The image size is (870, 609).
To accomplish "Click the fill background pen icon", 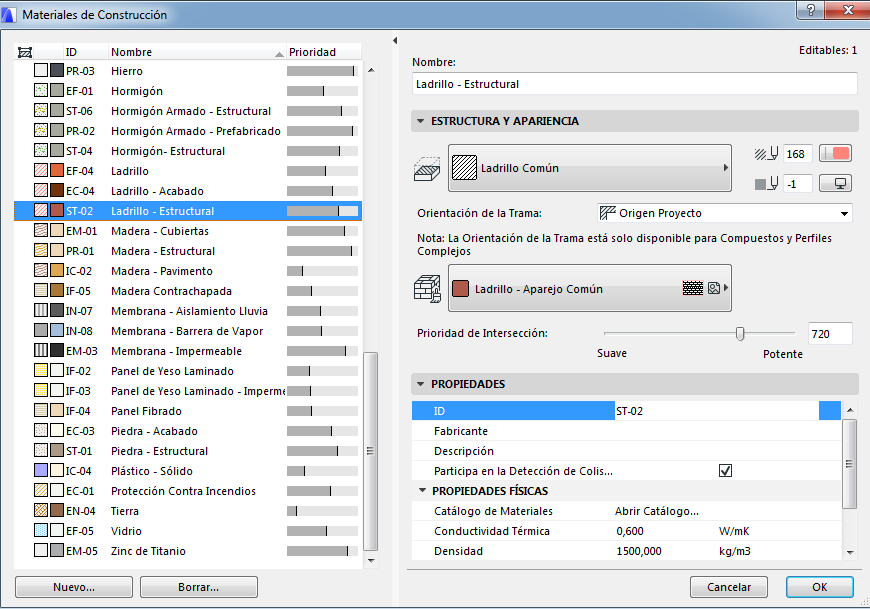I will tap(766, 183).
